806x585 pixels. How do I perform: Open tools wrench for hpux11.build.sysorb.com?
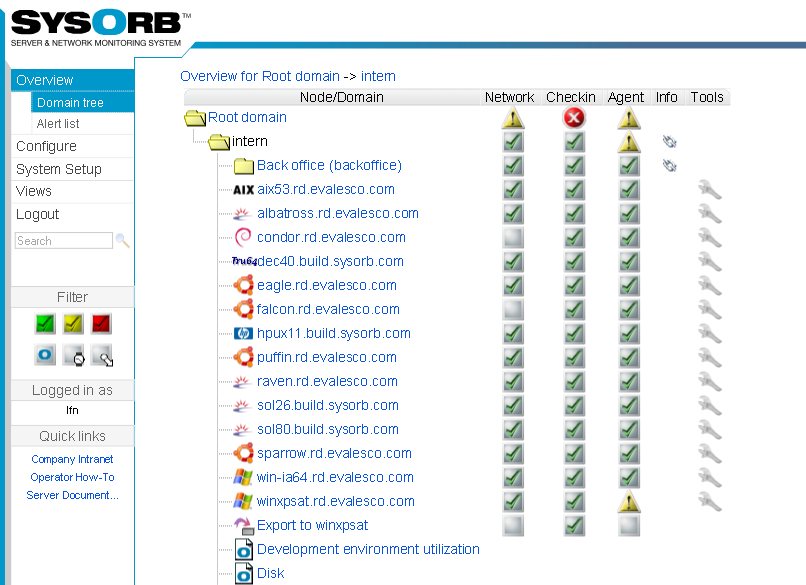click(x=710, y=334)
